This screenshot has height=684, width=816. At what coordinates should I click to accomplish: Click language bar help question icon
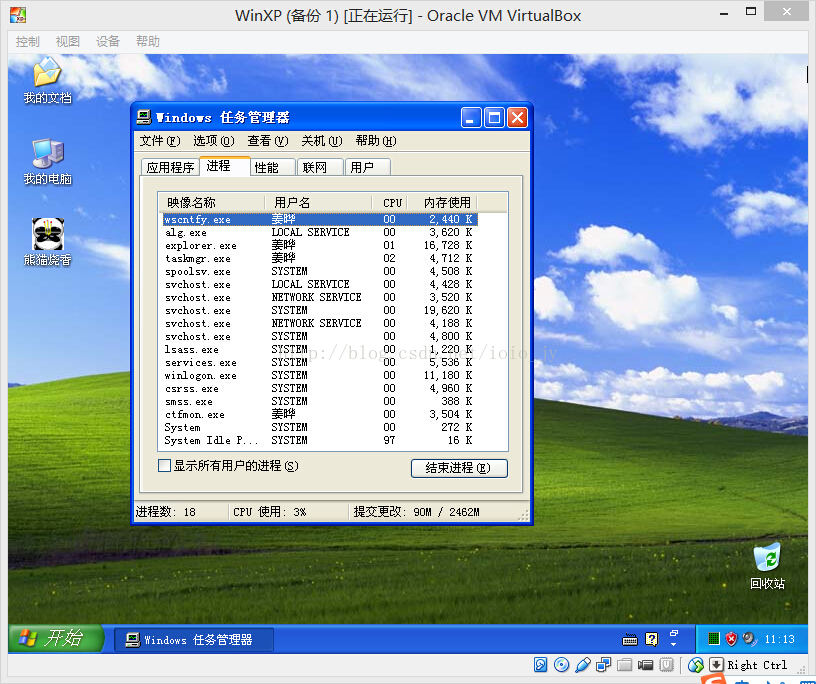pyautogui.click(x=652, y=639)
